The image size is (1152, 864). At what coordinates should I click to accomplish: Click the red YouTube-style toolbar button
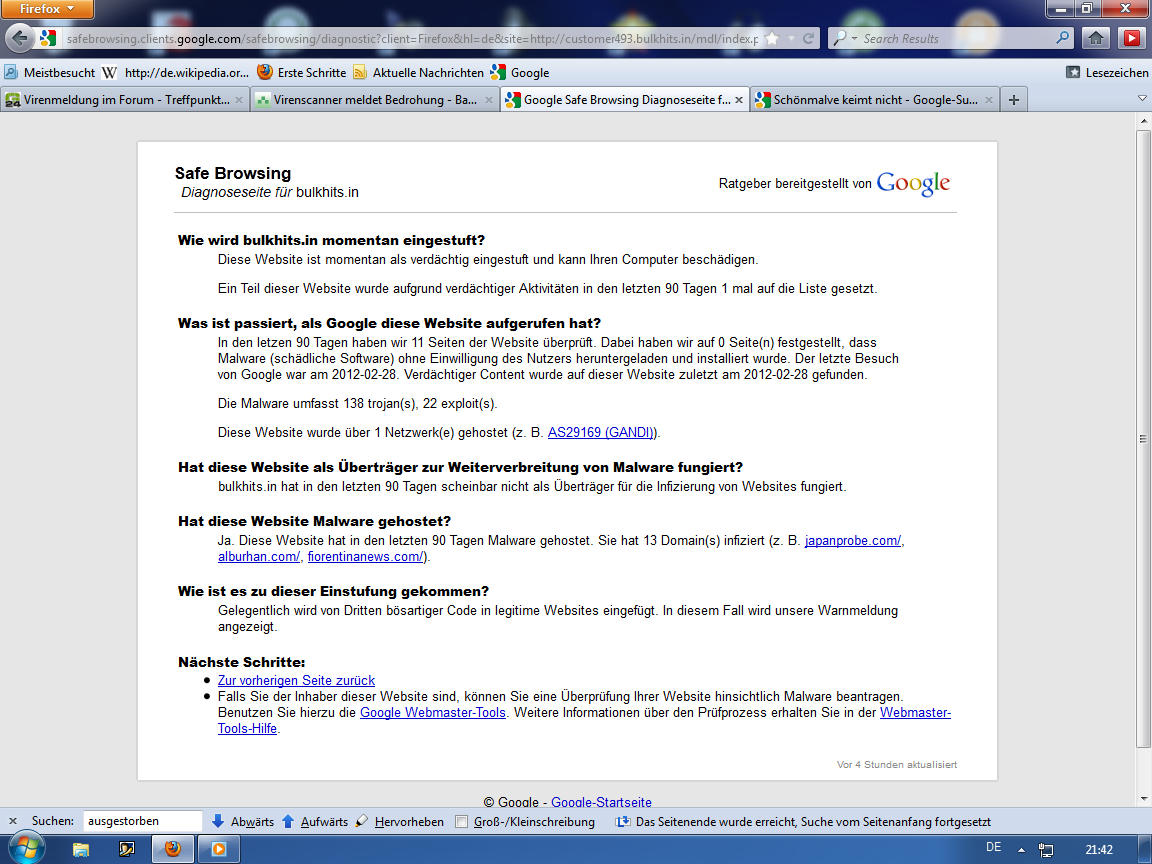pos(1131,38)
